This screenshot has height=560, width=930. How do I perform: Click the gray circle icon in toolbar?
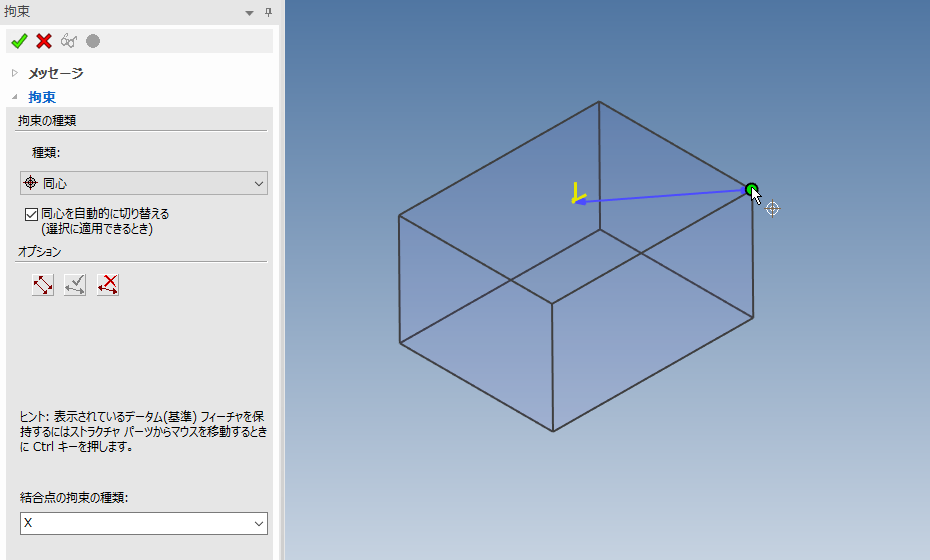click(x=93, y=41)
